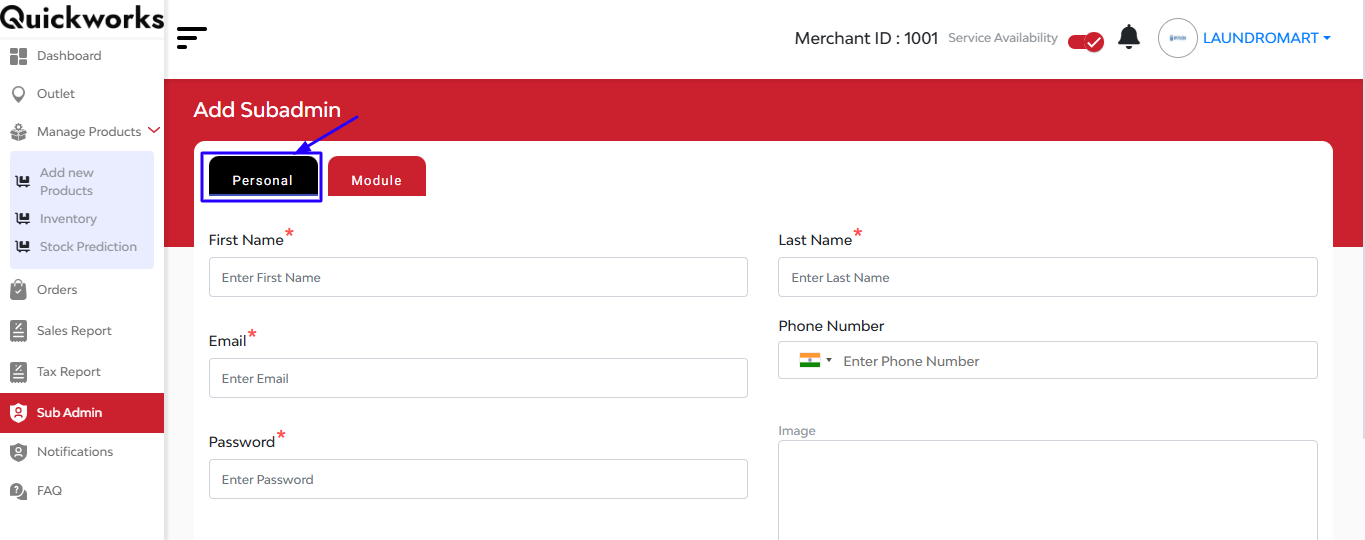Click the Notifications shield icon
Viewport: 1365px width, 540px height.
18,452
